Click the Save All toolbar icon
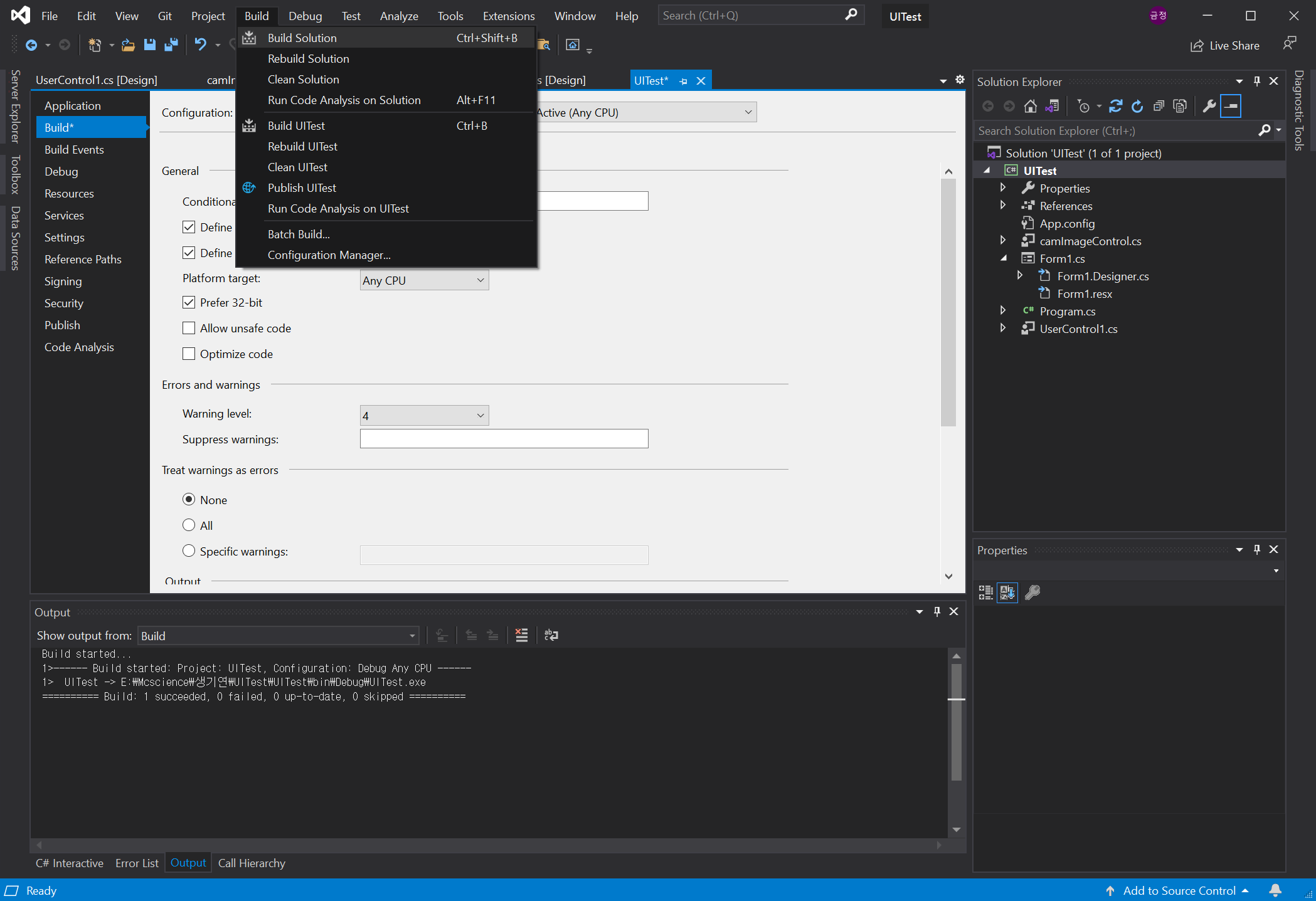This screenshot has height=901, width=1316. 171,45
